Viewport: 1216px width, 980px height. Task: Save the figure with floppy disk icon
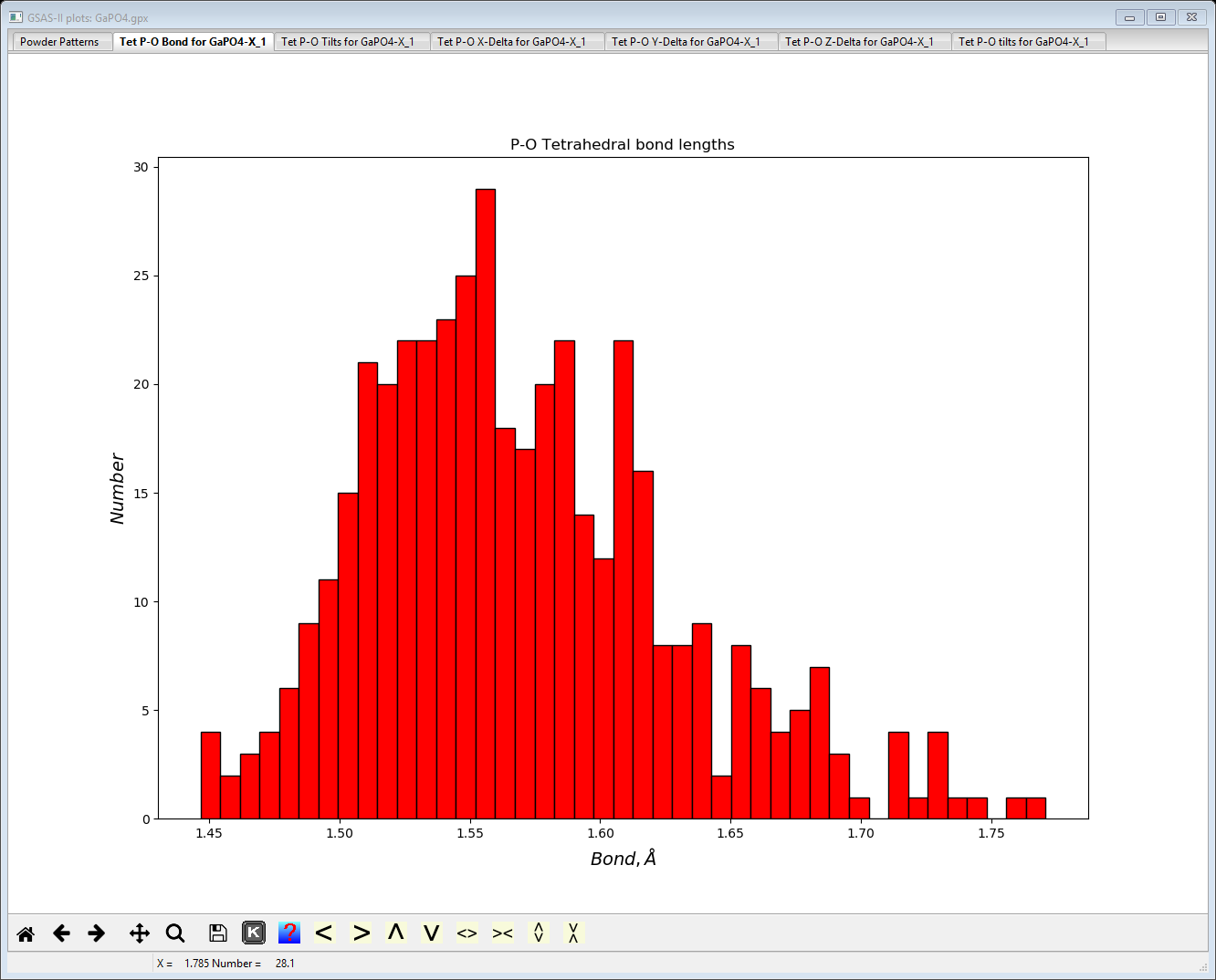[x=217, y=933]
